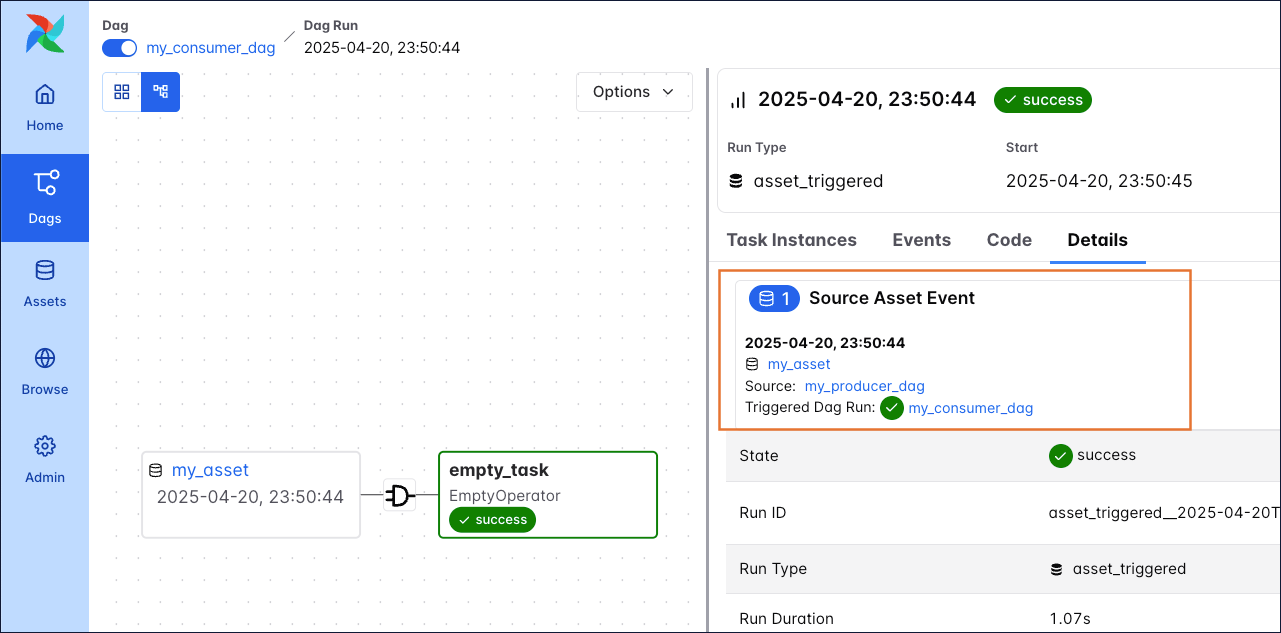The image size is (1281, 633).
Task: Click the Source Asset Event count badge
Action: (x=773, y=297)
